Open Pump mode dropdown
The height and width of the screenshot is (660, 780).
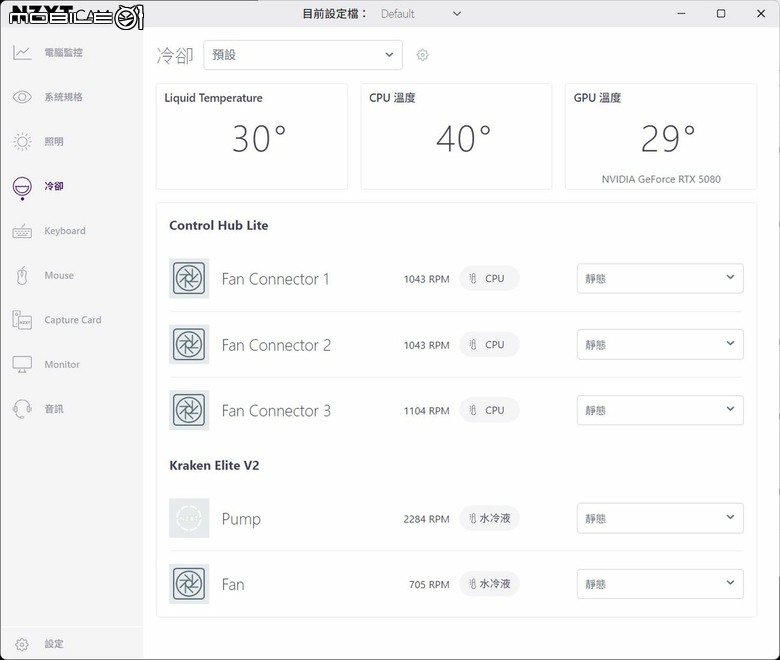[x=660, y=518]
